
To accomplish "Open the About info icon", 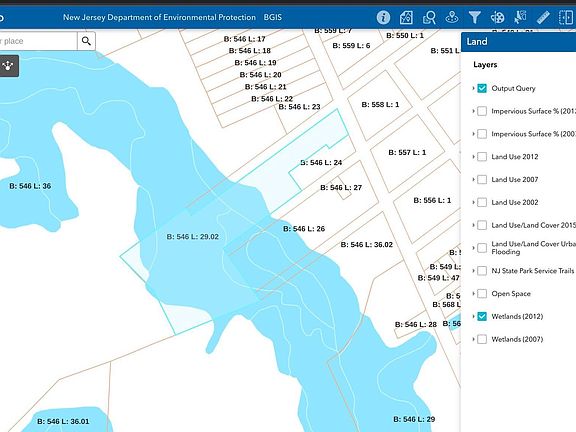I will coord(383,17).
